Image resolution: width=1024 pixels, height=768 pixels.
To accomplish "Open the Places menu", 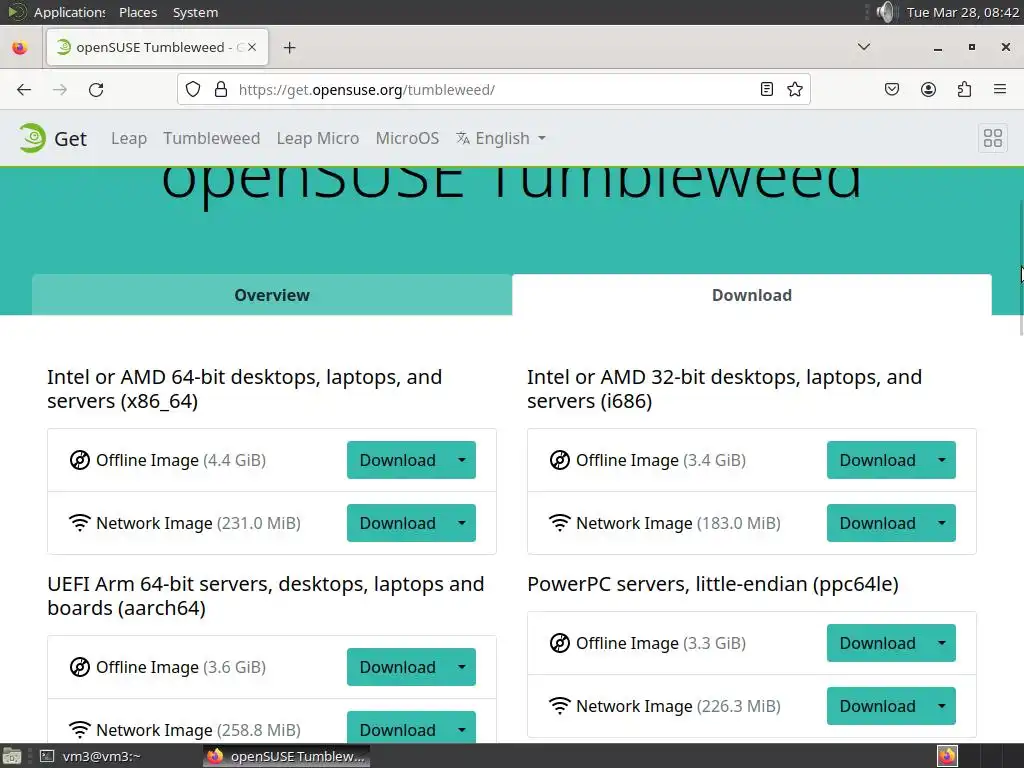I will [x=138, y=12].
